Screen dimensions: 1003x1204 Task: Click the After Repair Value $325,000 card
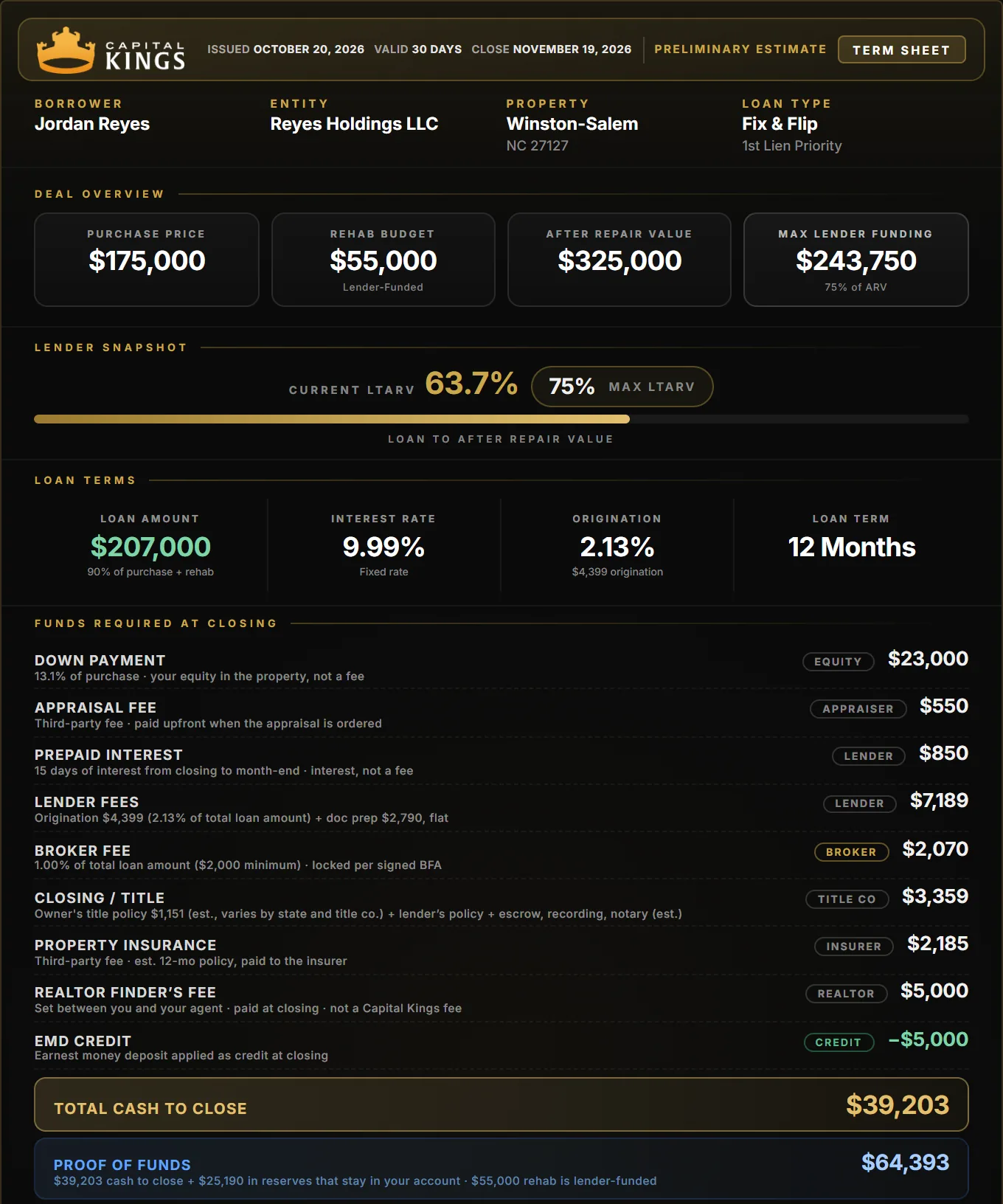pyautogui.click(x=619, y=260)
